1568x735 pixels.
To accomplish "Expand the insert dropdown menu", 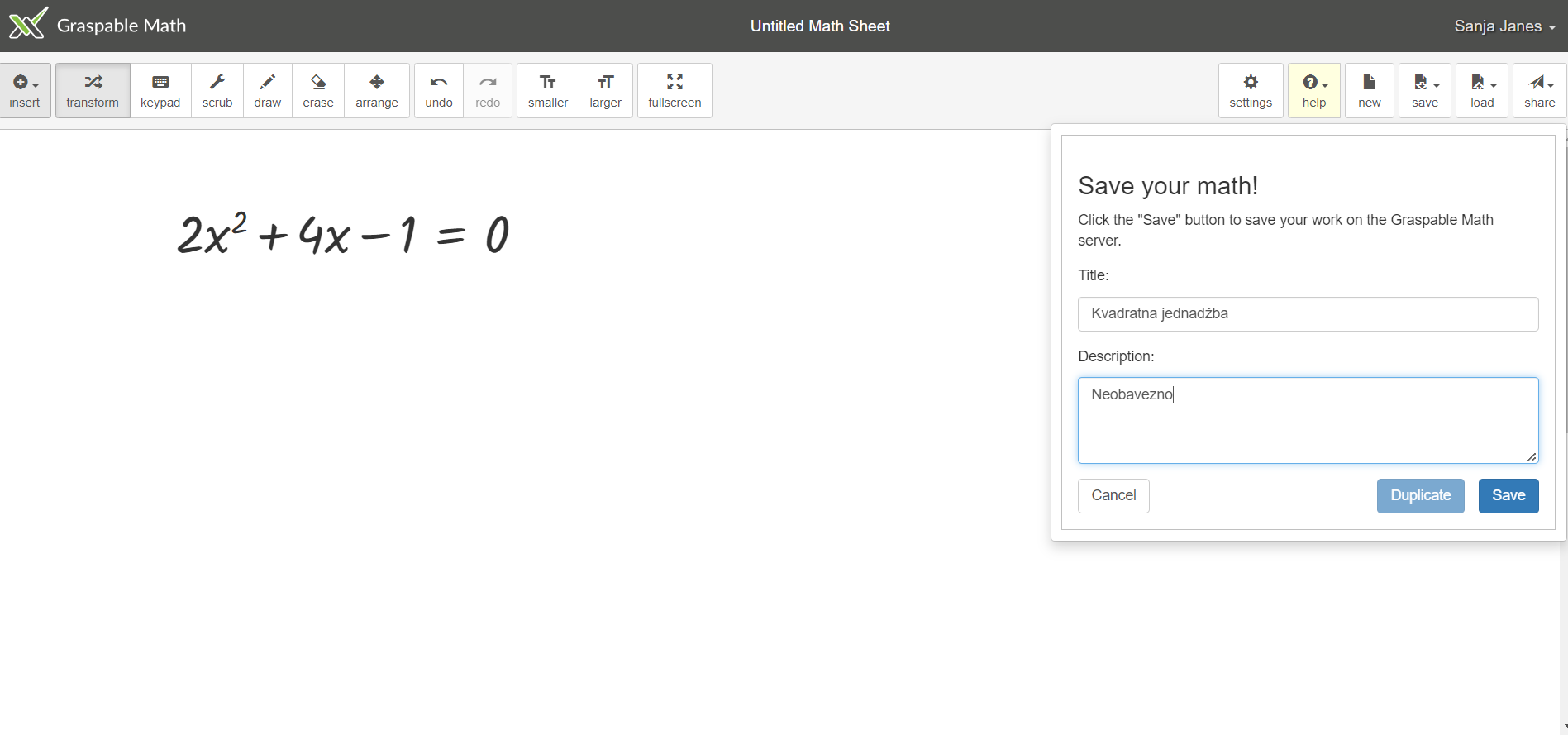I will (x=25, y=91).
